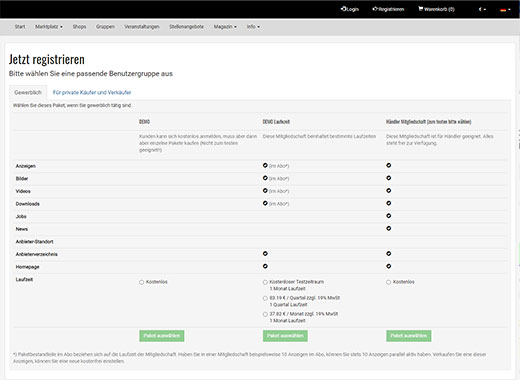The width and height of the screenshot is (520, 380).
Task: Click the Jobs row label
Action: coord(21,217)
